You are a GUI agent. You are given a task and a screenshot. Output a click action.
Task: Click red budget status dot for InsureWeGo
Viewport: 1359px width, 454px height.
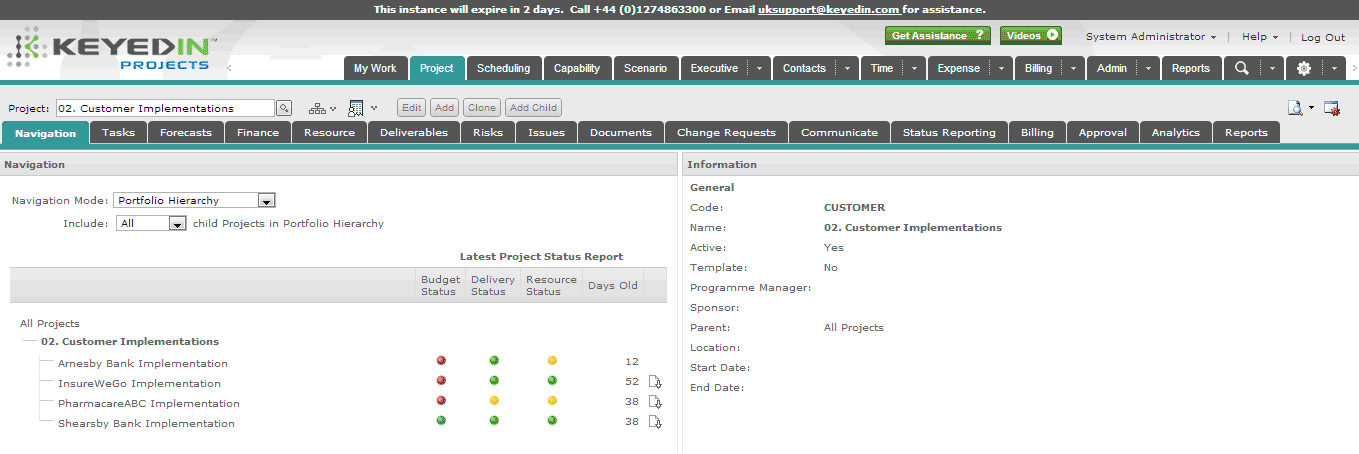click(x=441, y=381)
